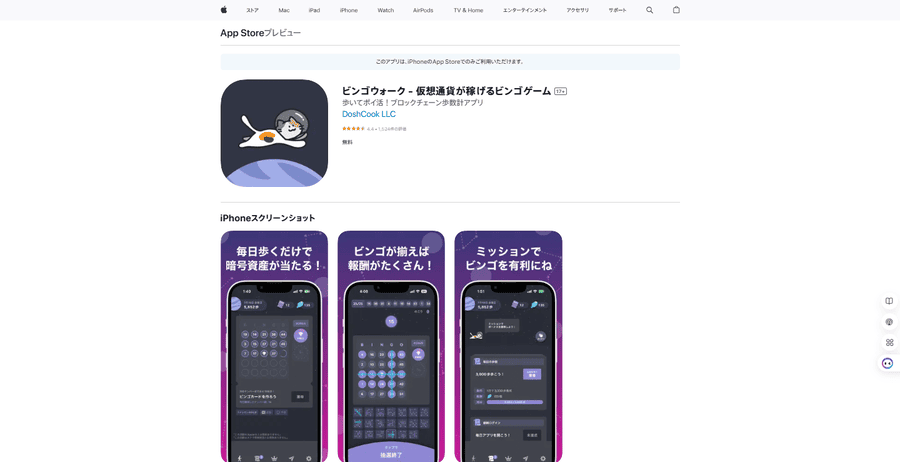This screenshot has width=900, height=462.
Task: Select the 無料 price label
Action: pyautogui.click(x=347, y=142)
